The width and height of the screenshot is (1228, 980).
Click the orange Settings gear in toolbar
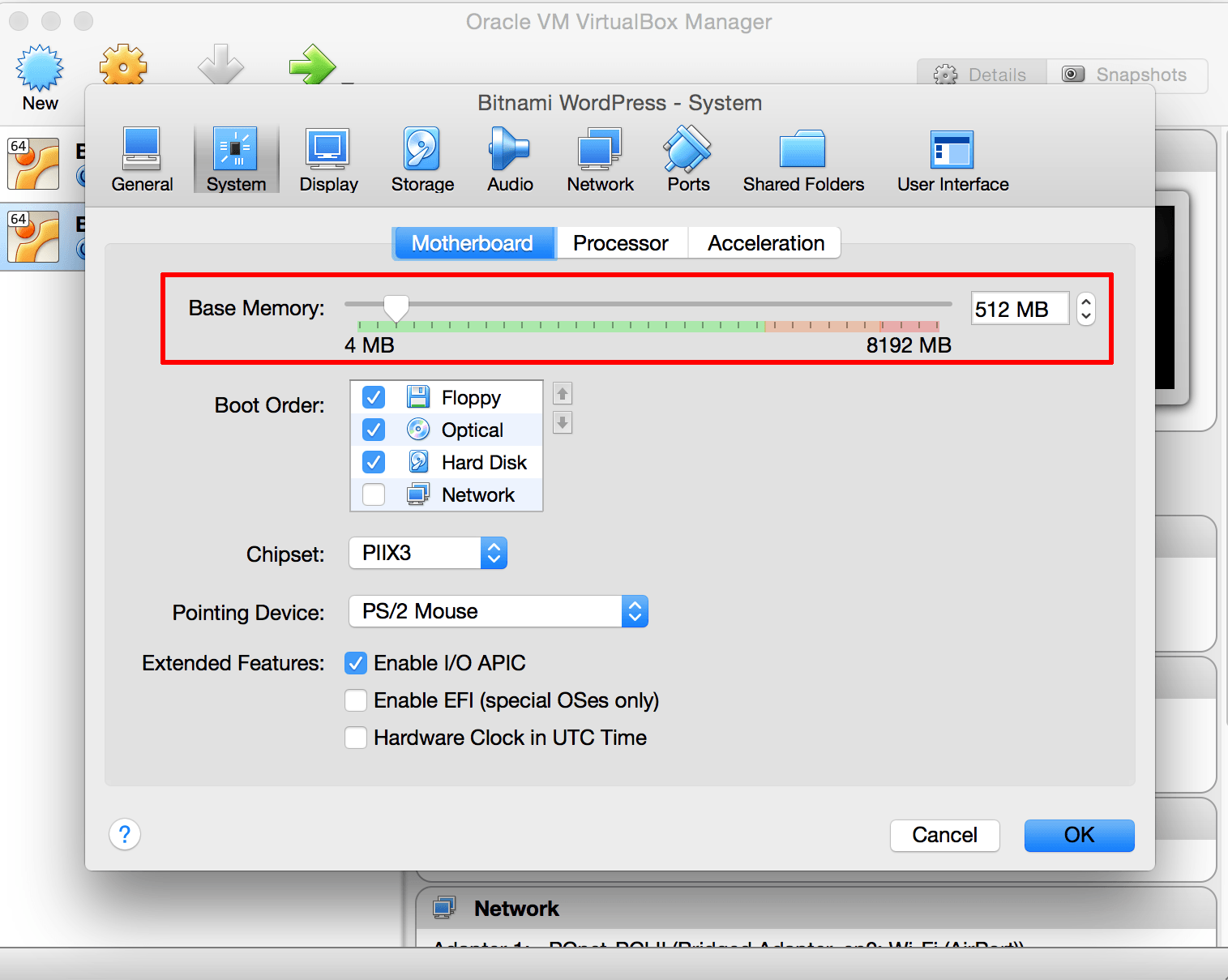123,65
